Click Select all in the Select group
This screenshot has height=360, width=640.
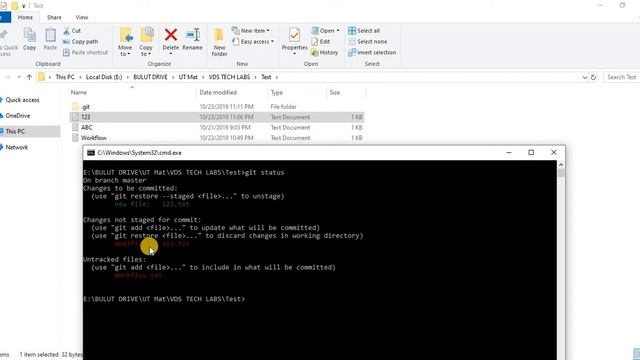pos(364,31)
